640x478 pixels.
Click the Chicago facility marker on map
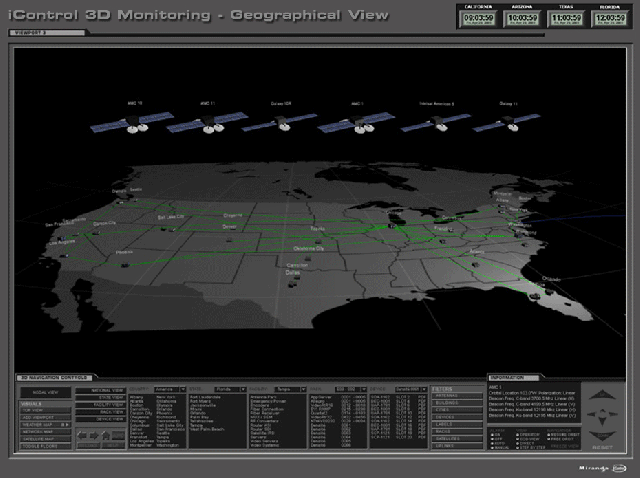point(392,226)
